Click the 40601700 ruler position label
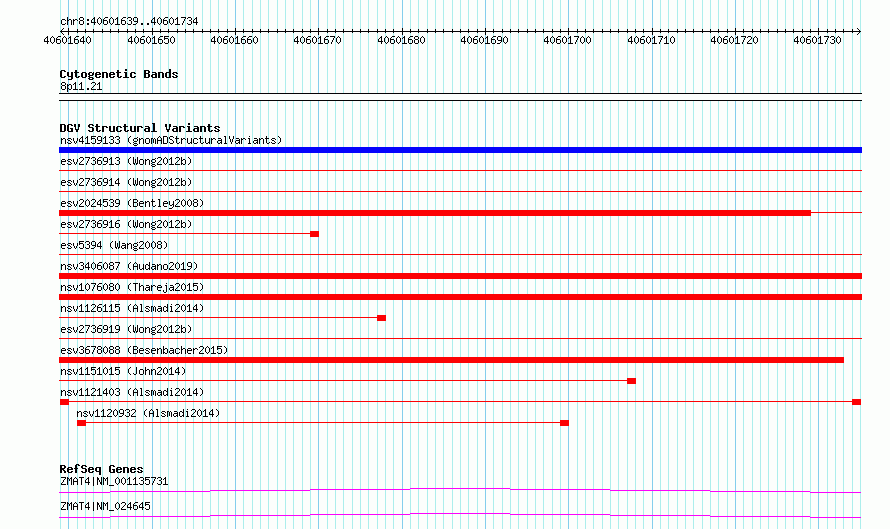 tap(568, 40)
